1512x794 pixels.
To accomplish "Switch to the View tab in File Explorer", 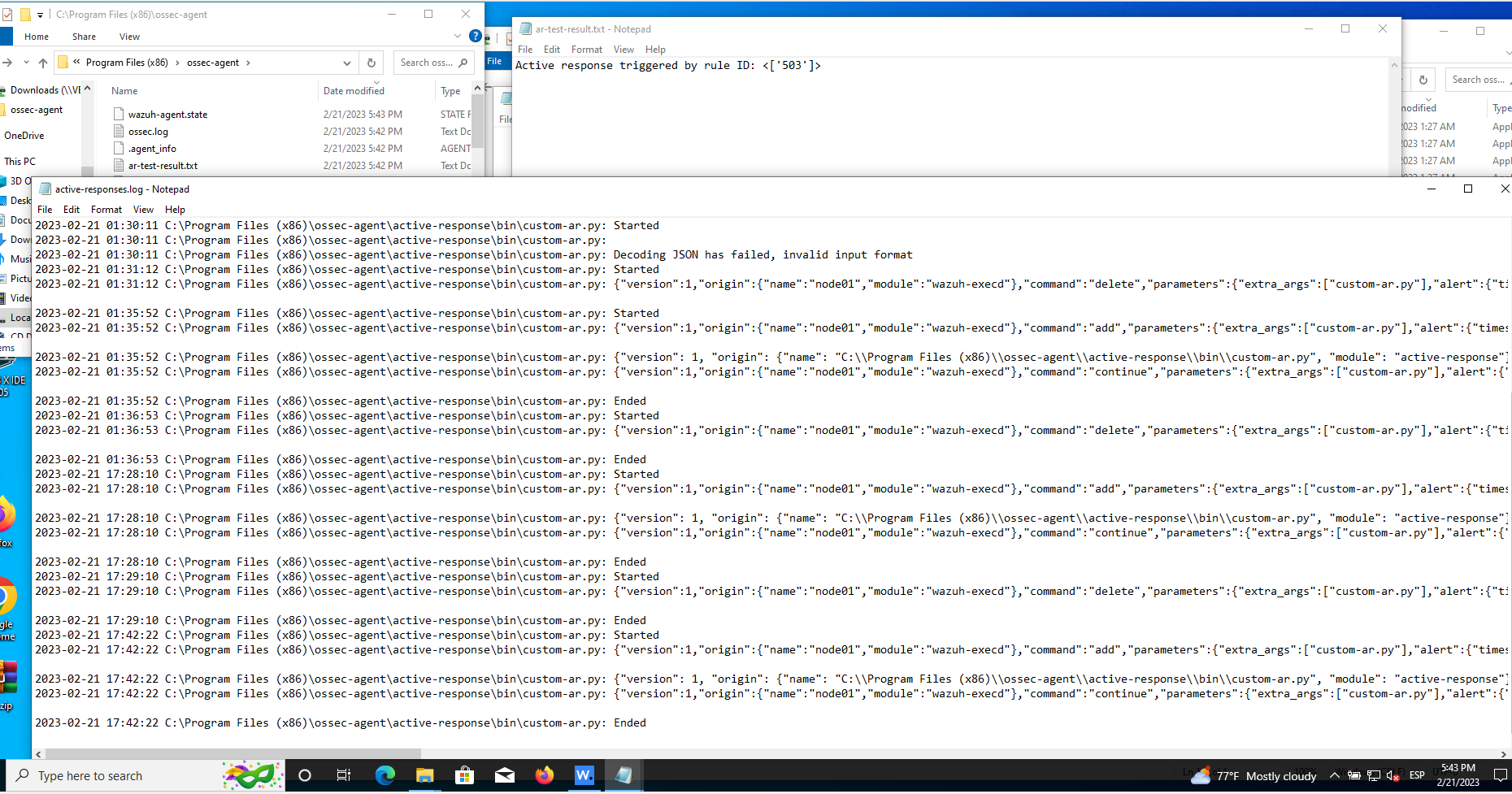I will (x=129, y=37).
